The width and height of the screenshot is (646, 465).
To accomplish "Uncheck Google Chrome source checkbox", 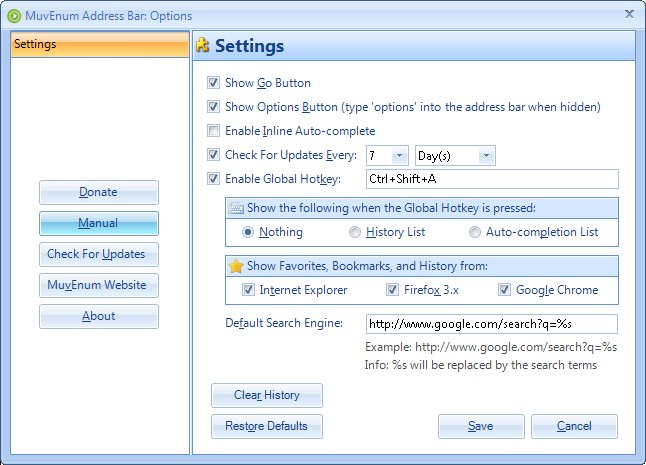I will [x=504, y=290].
